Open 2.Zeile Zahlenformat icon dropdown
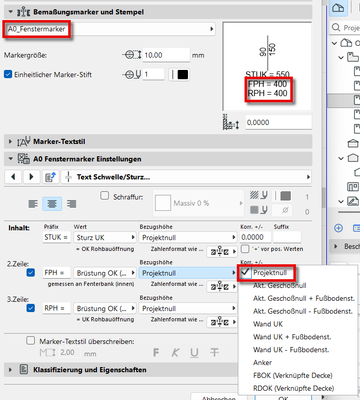The image size is (360, 400). [x=222, y=287]
